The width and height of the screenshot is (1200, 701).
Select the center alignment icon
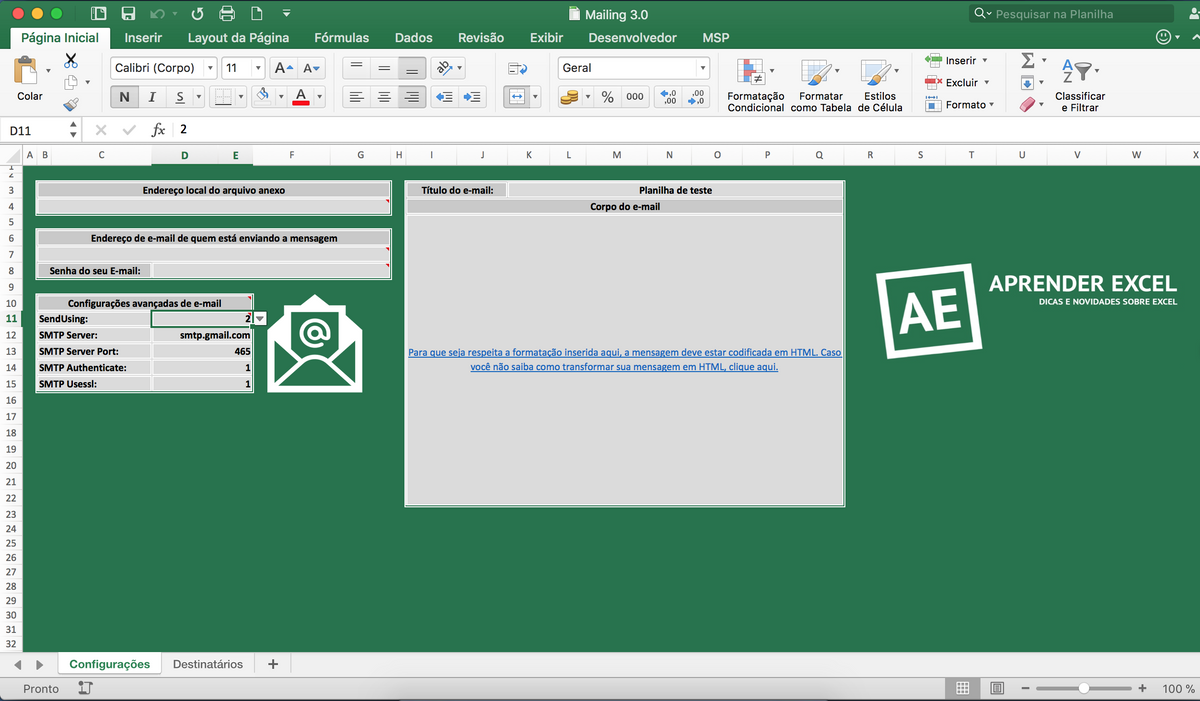click(x=384, y=97)
